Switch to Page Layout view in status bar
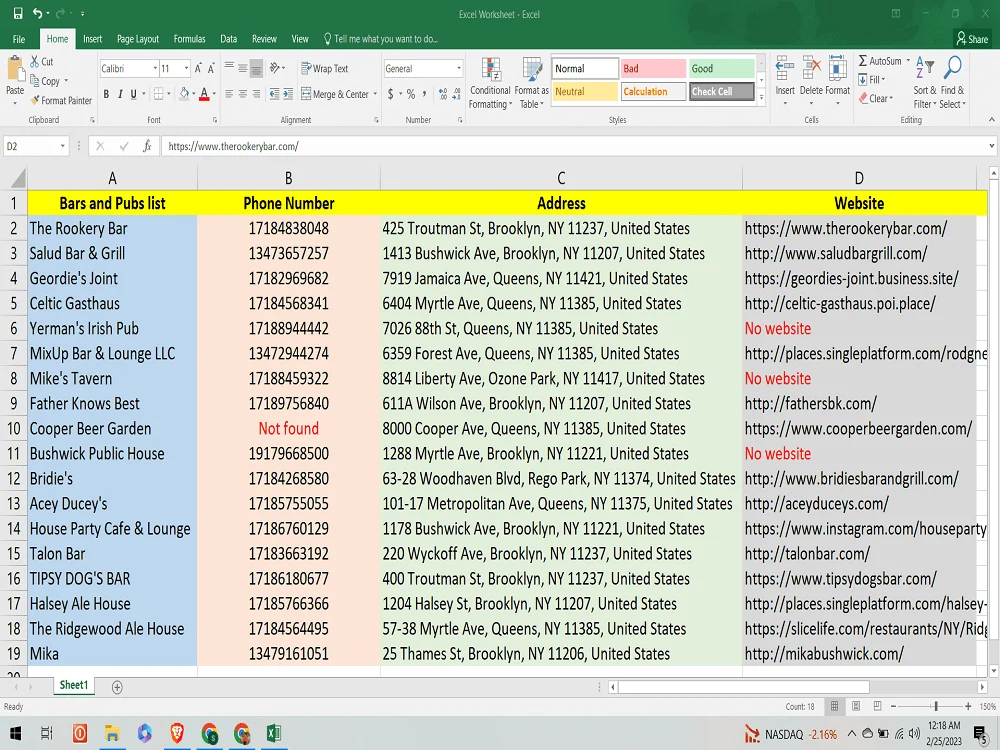 pyautogui.click(x=856, y=706)
